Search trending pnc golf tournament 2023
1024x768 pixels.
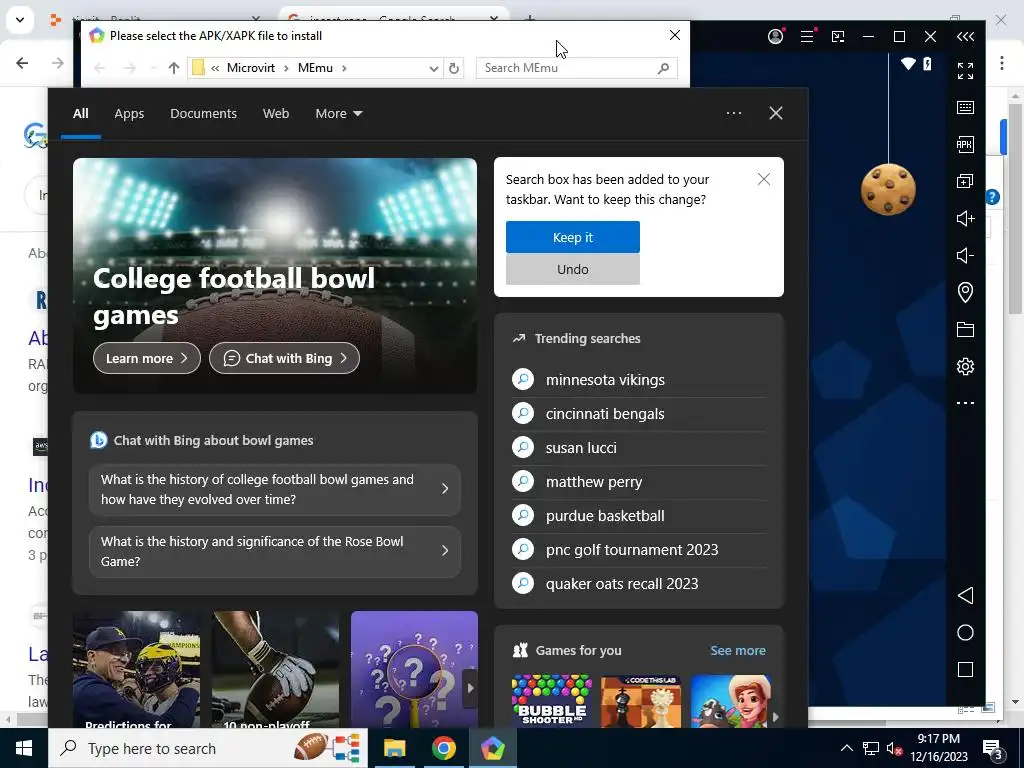639,550
